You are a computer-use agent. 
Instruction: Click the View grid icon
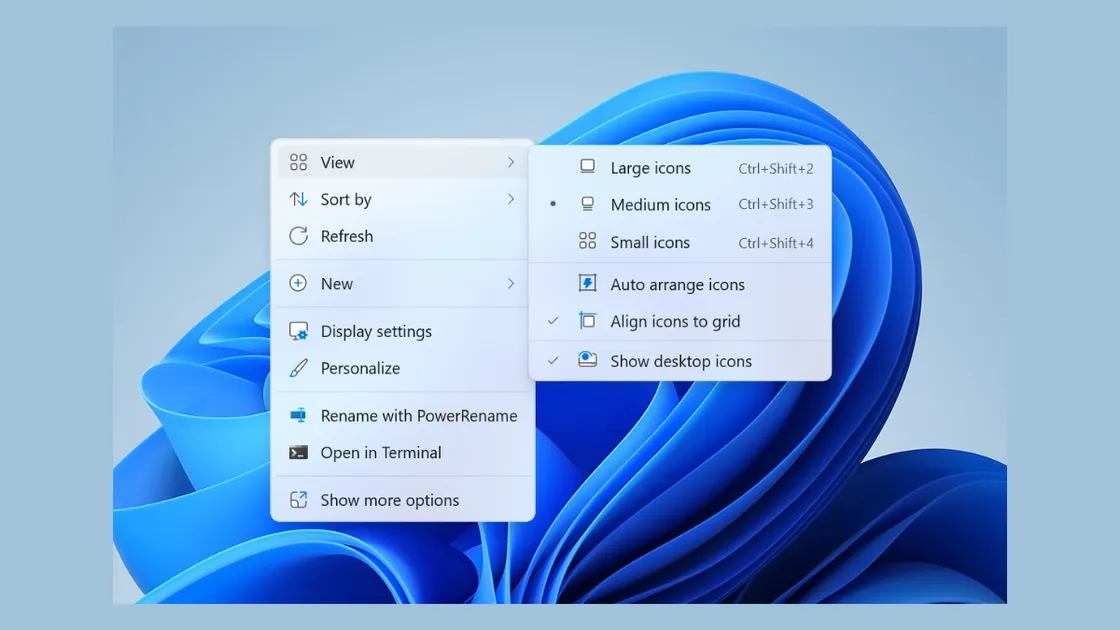[x=298, y=161]
